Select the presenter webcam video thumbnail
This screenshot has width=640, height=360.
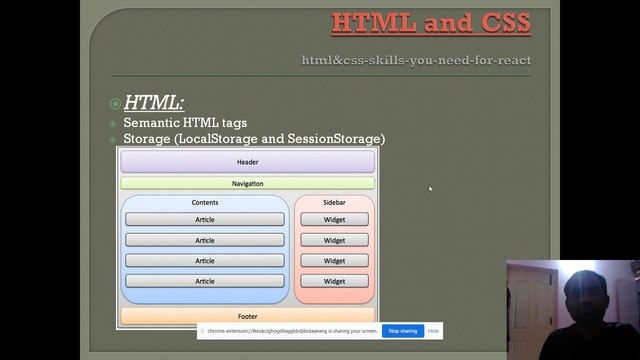pyautogui.click(x=573, y=310)
